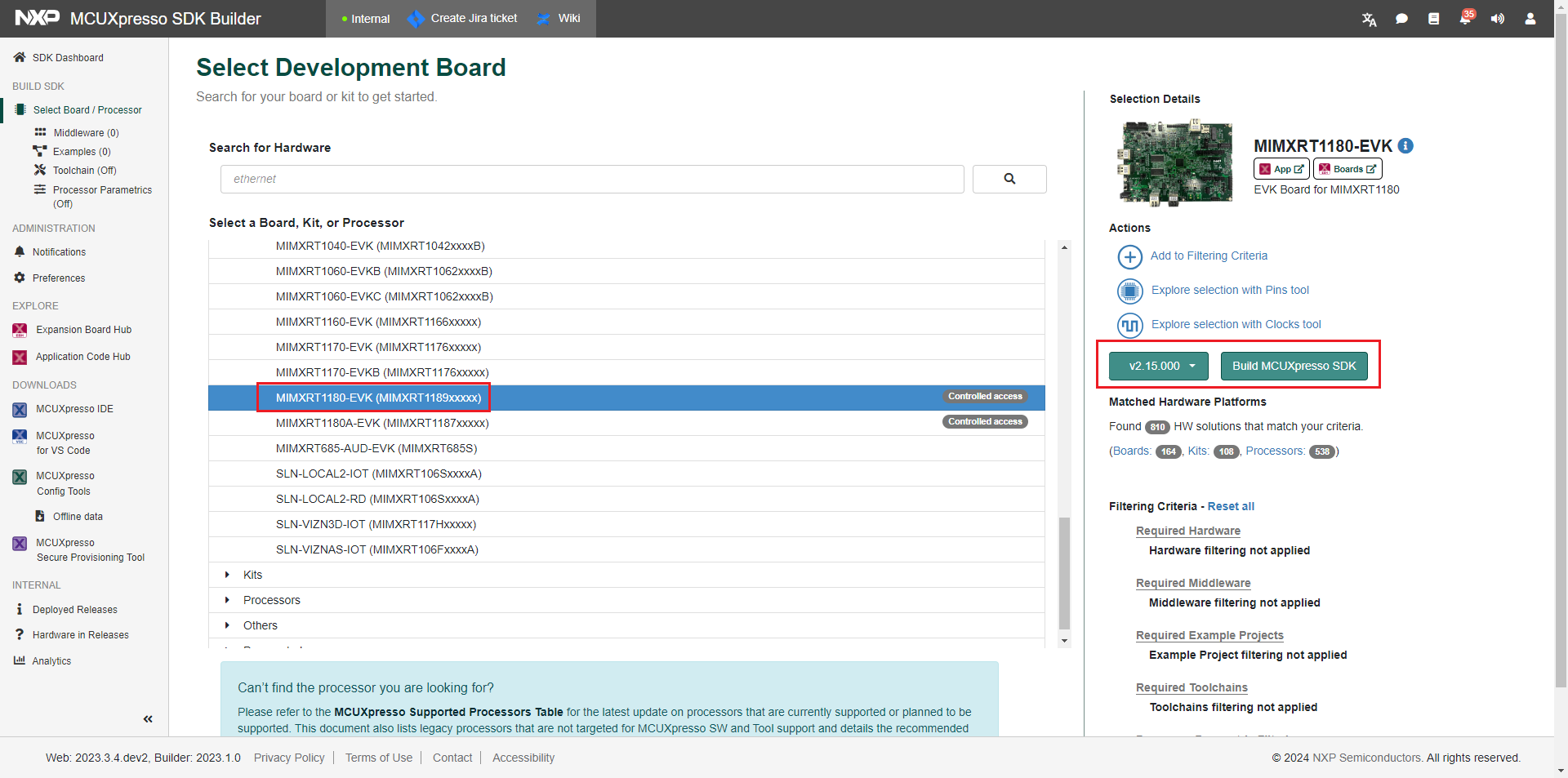
Task: Click the Pins tool chip icon
Action: coord(1129,291)
